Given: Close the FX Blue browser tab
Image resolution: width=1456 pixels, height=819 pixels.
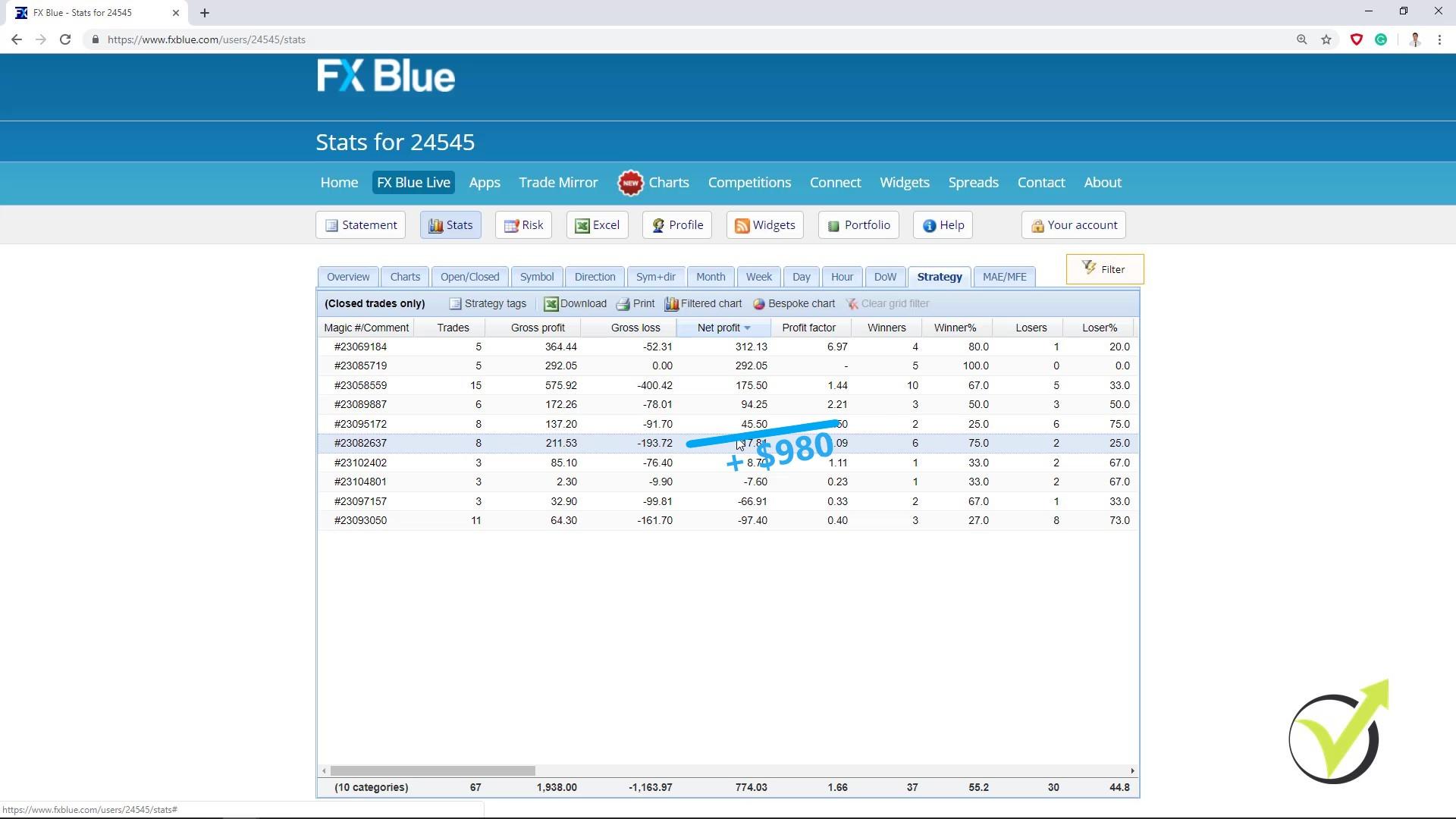Looking at the screenshot, I should 176,13.
